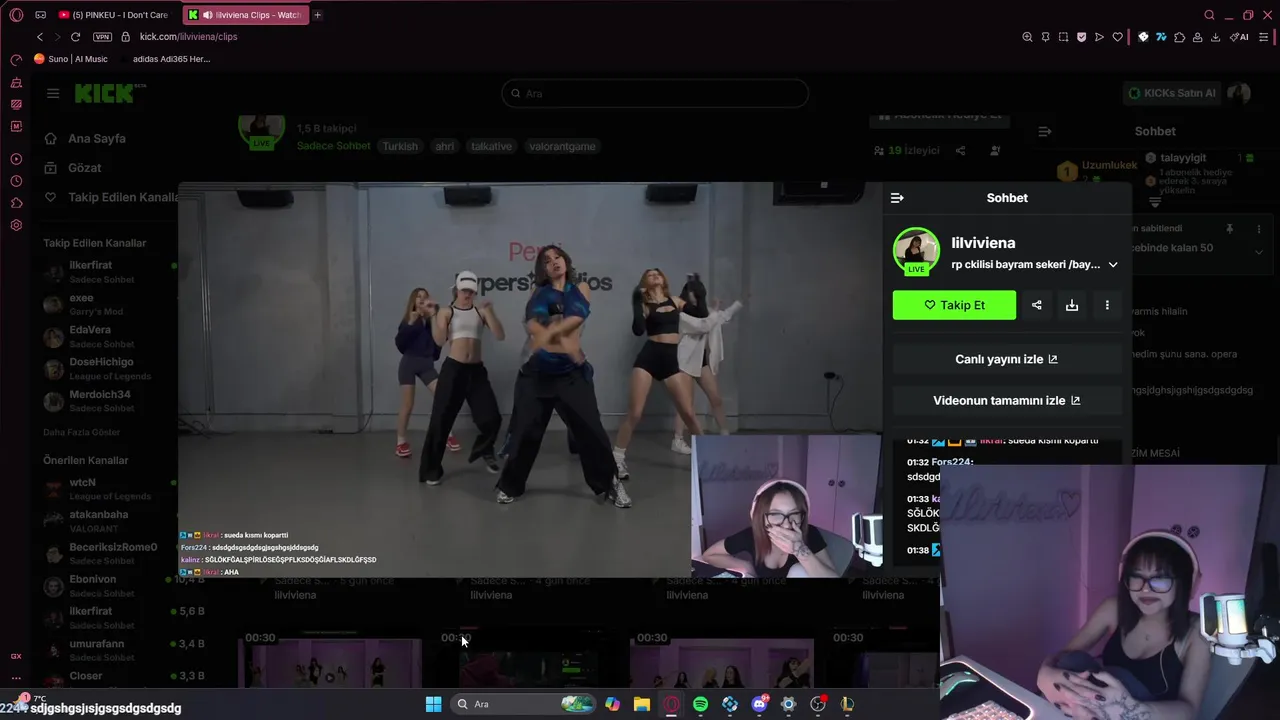Image resolution: width=1280 pixels, height=720 pixels.
Task: Open the browser extensions puzzle icon
Action: pos(1179,37)
